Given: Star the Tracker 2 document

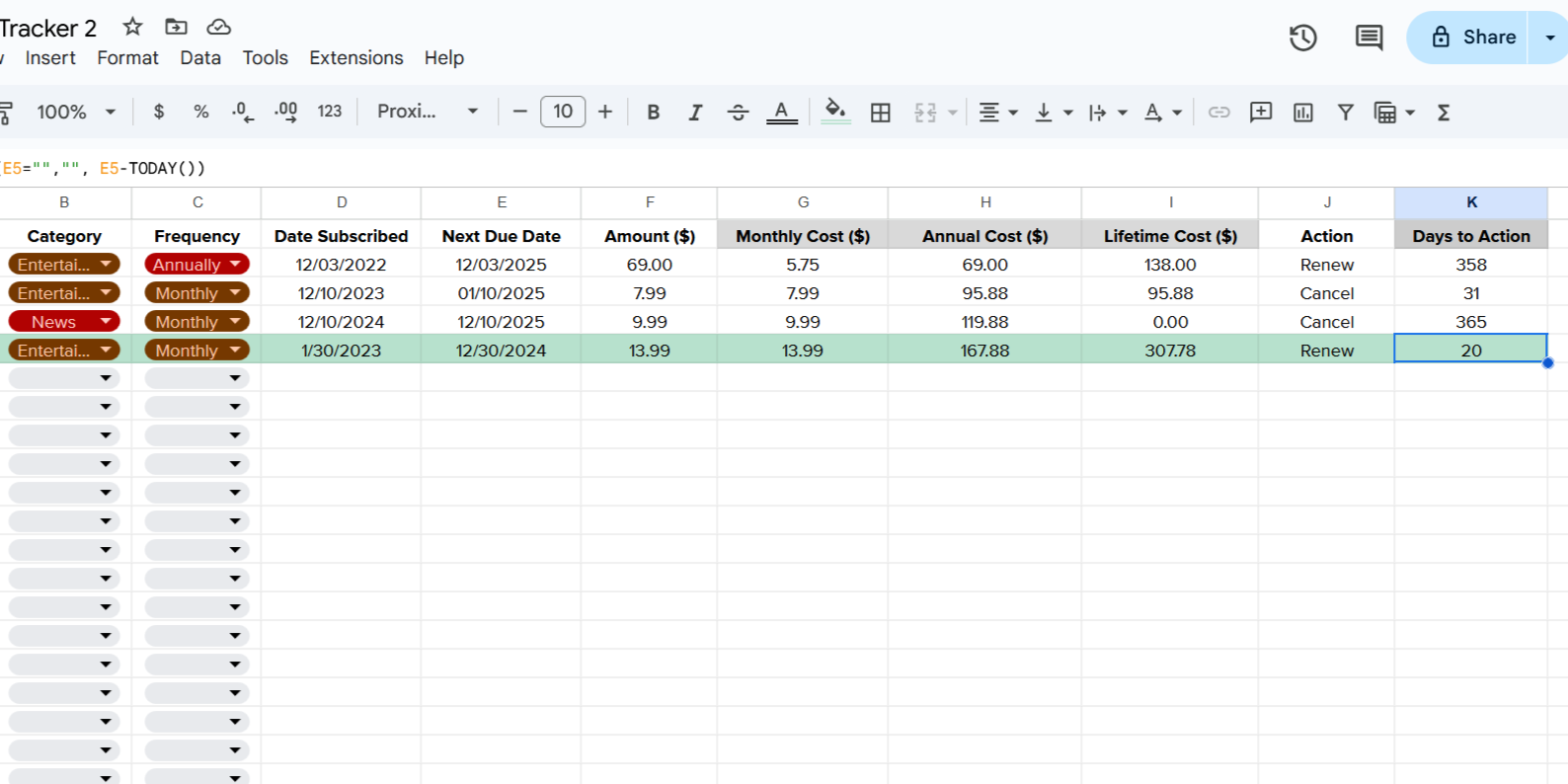Looking at the screenshot, I should click(132, 27).
